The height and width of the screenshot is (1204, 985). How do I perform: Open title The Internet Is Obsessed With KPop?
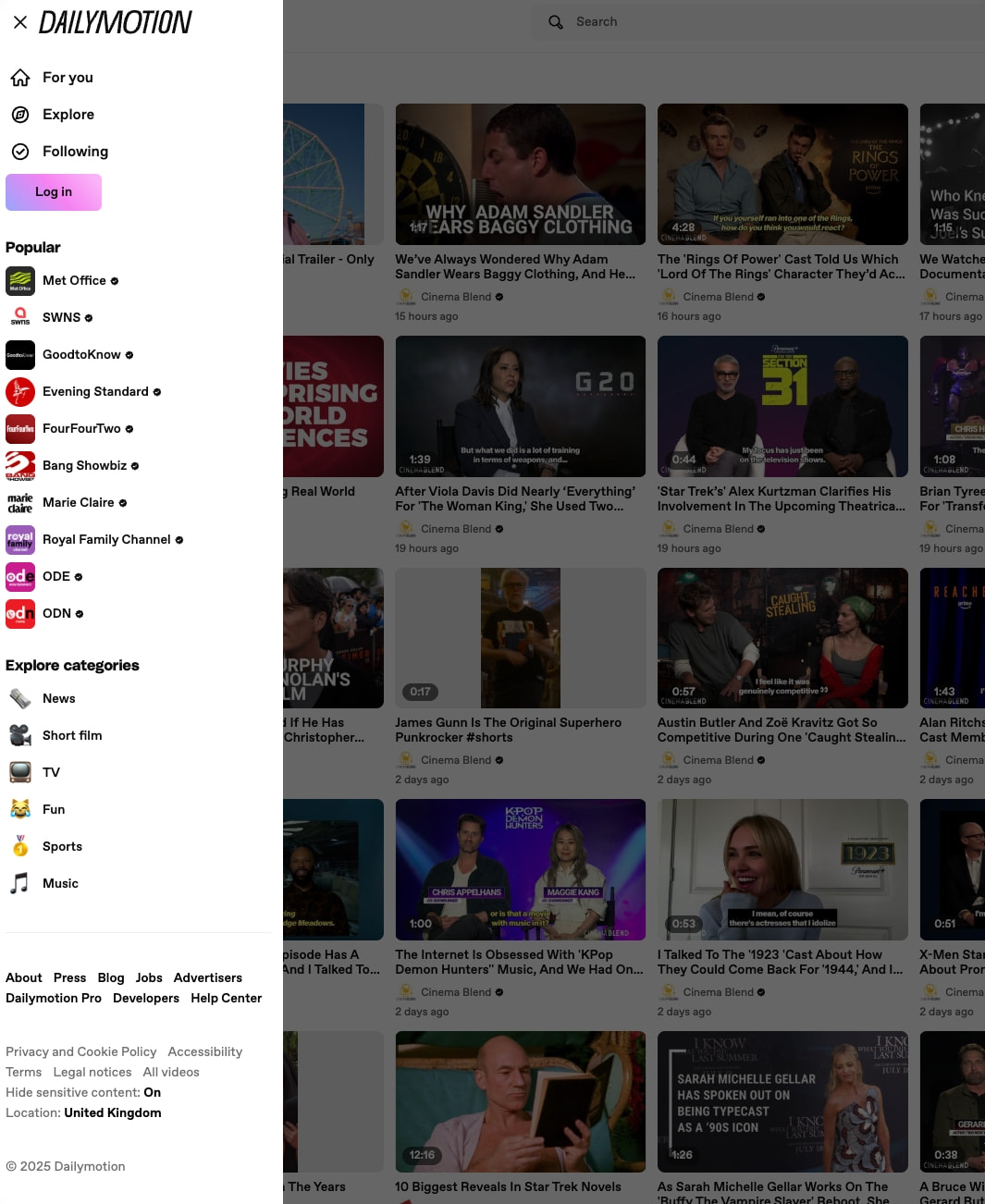click(x=519, y=962)
